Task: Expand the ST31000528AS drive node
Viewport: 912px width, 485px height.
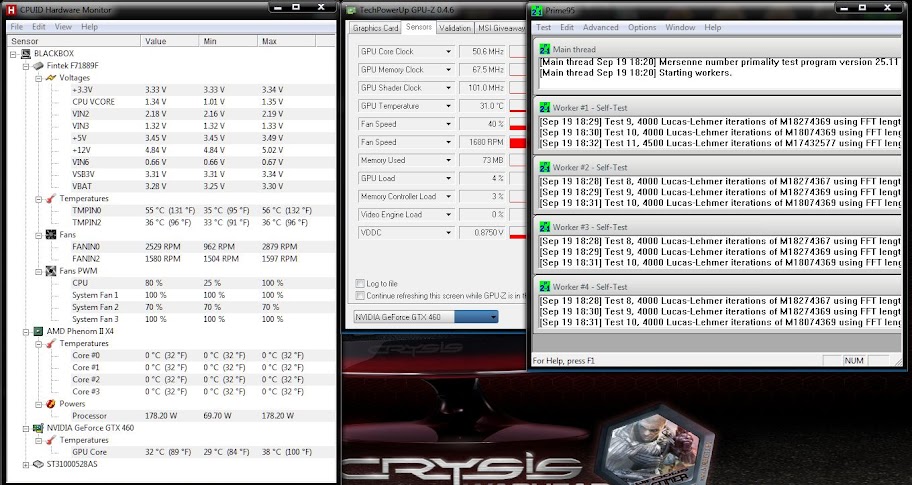Action: 26,465
